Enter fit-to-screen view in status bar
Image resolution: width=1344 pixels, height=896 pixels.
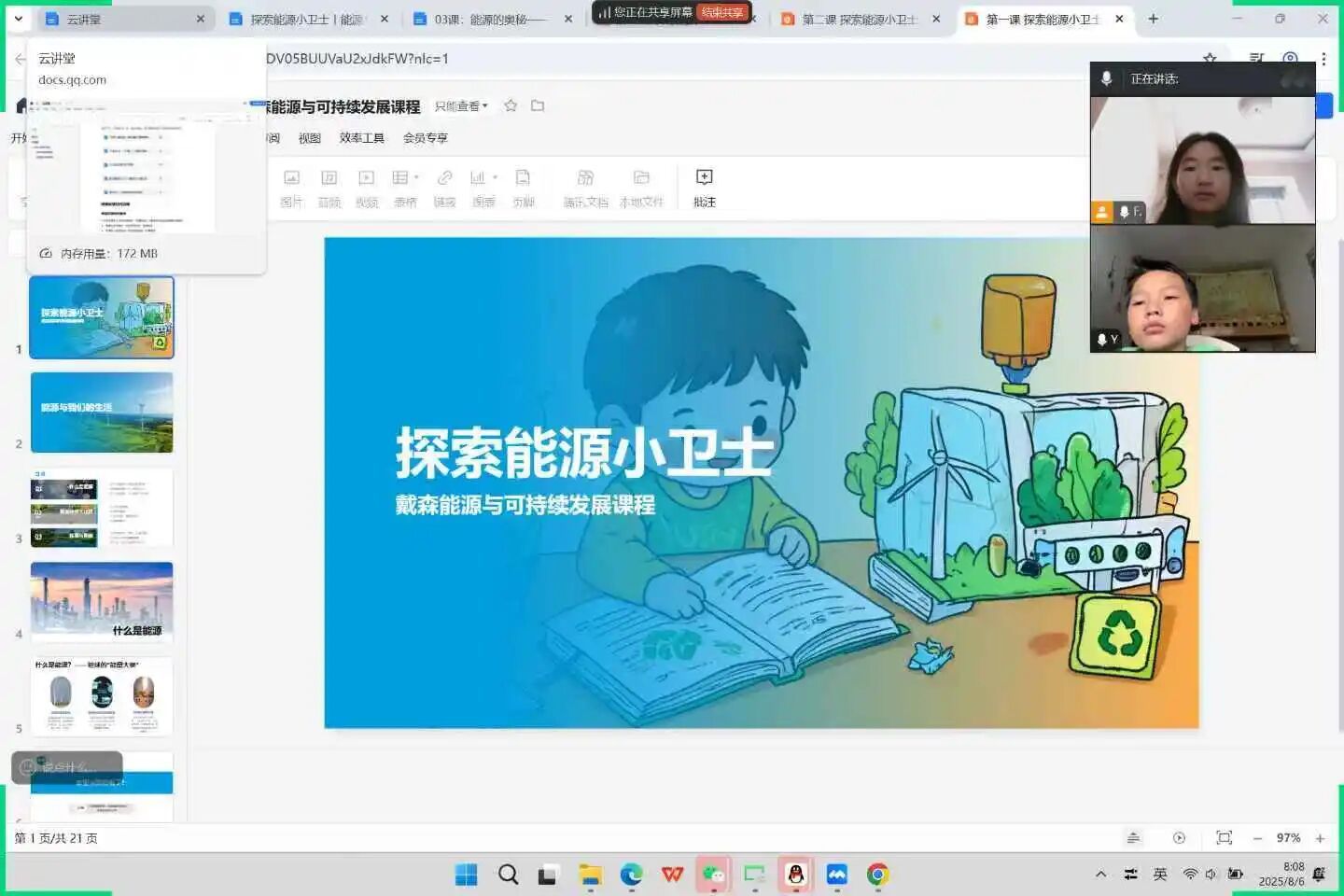pyautogui.click(x=1224, y=838)
